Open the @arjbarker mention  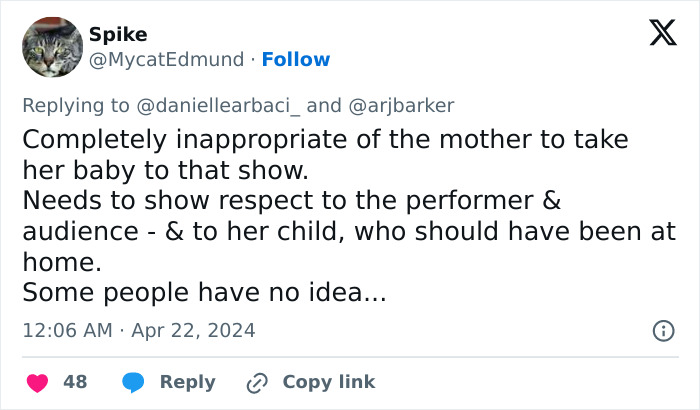396,106
